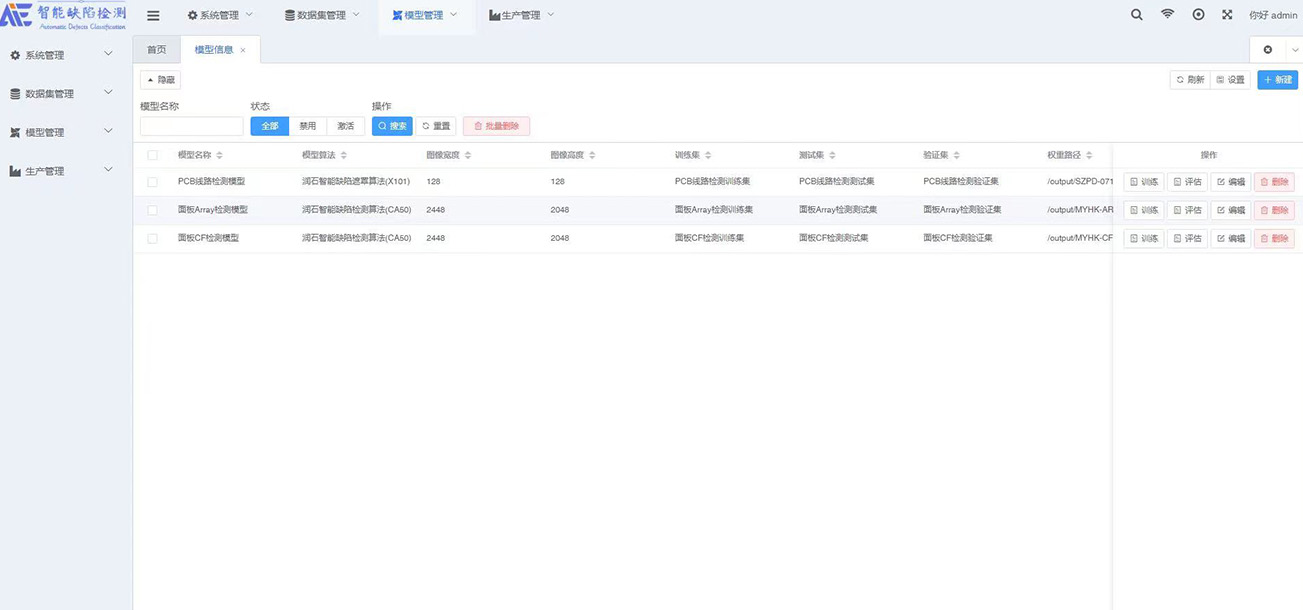
Task: Sort by 图像宽度 column sort arrows
Action: [468, 155]
